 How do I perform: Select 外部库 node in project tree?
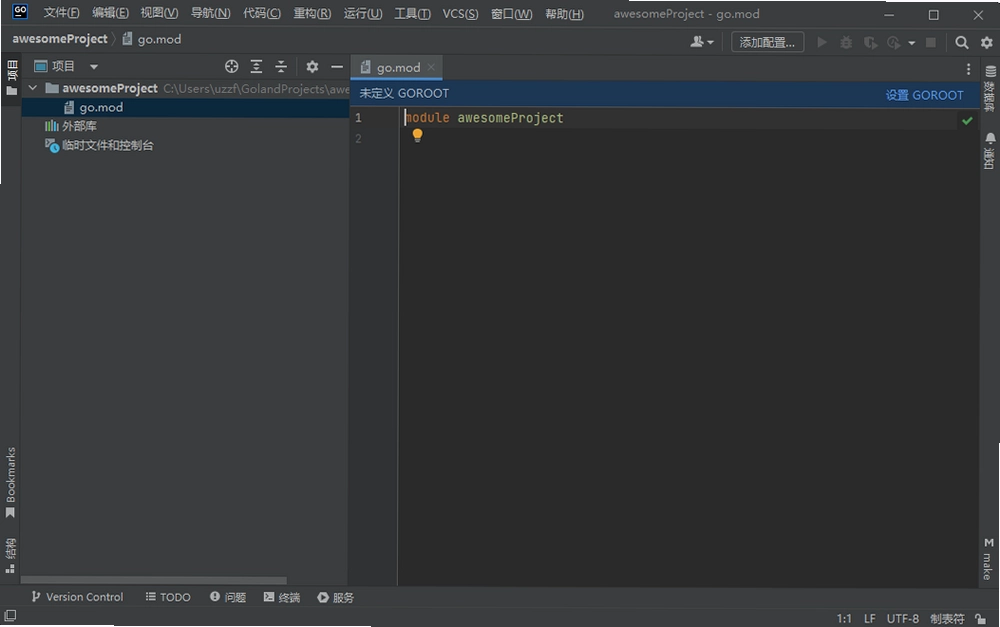pos(70,126)
